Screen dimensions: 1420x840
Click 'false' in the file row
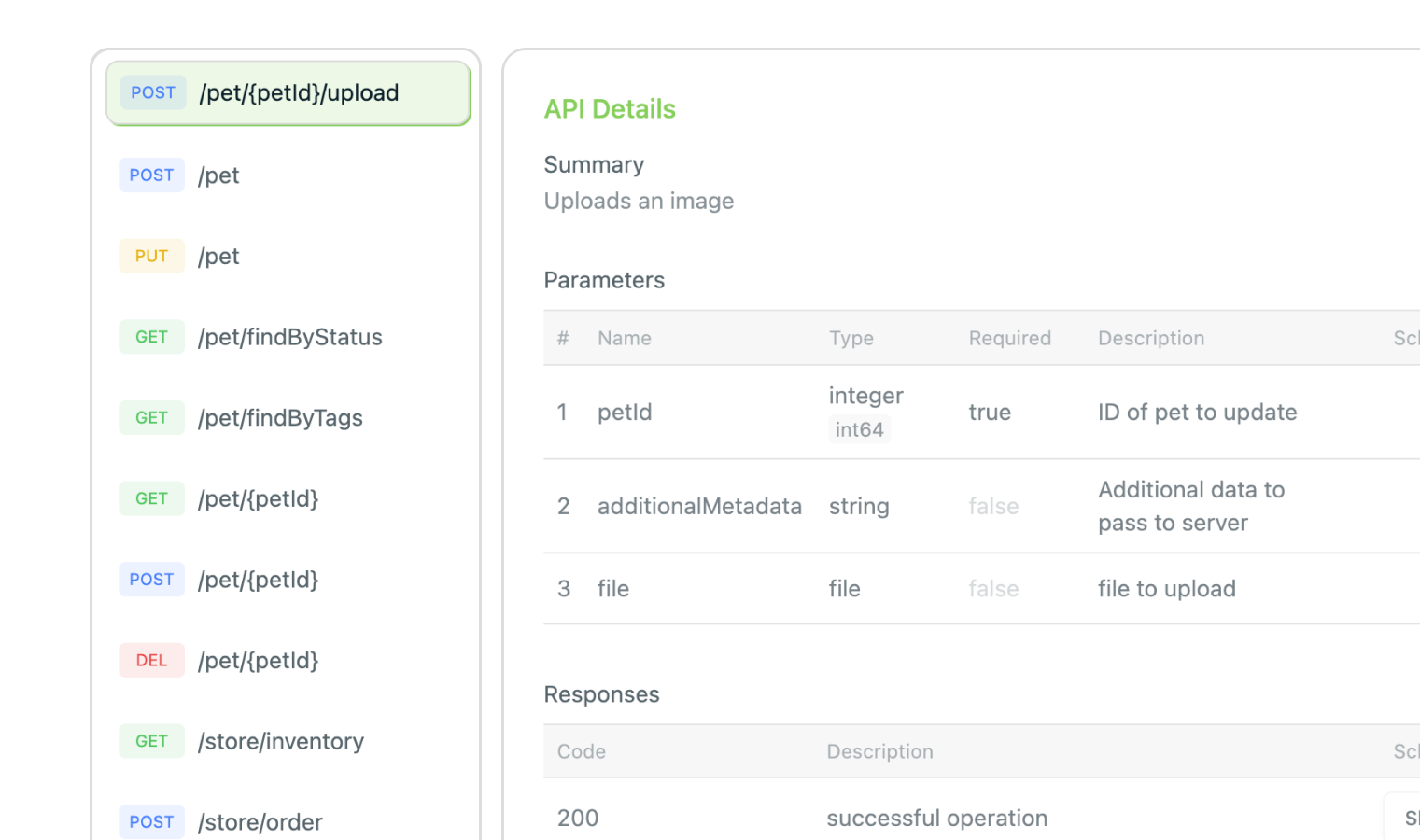[x=993, y=589]
